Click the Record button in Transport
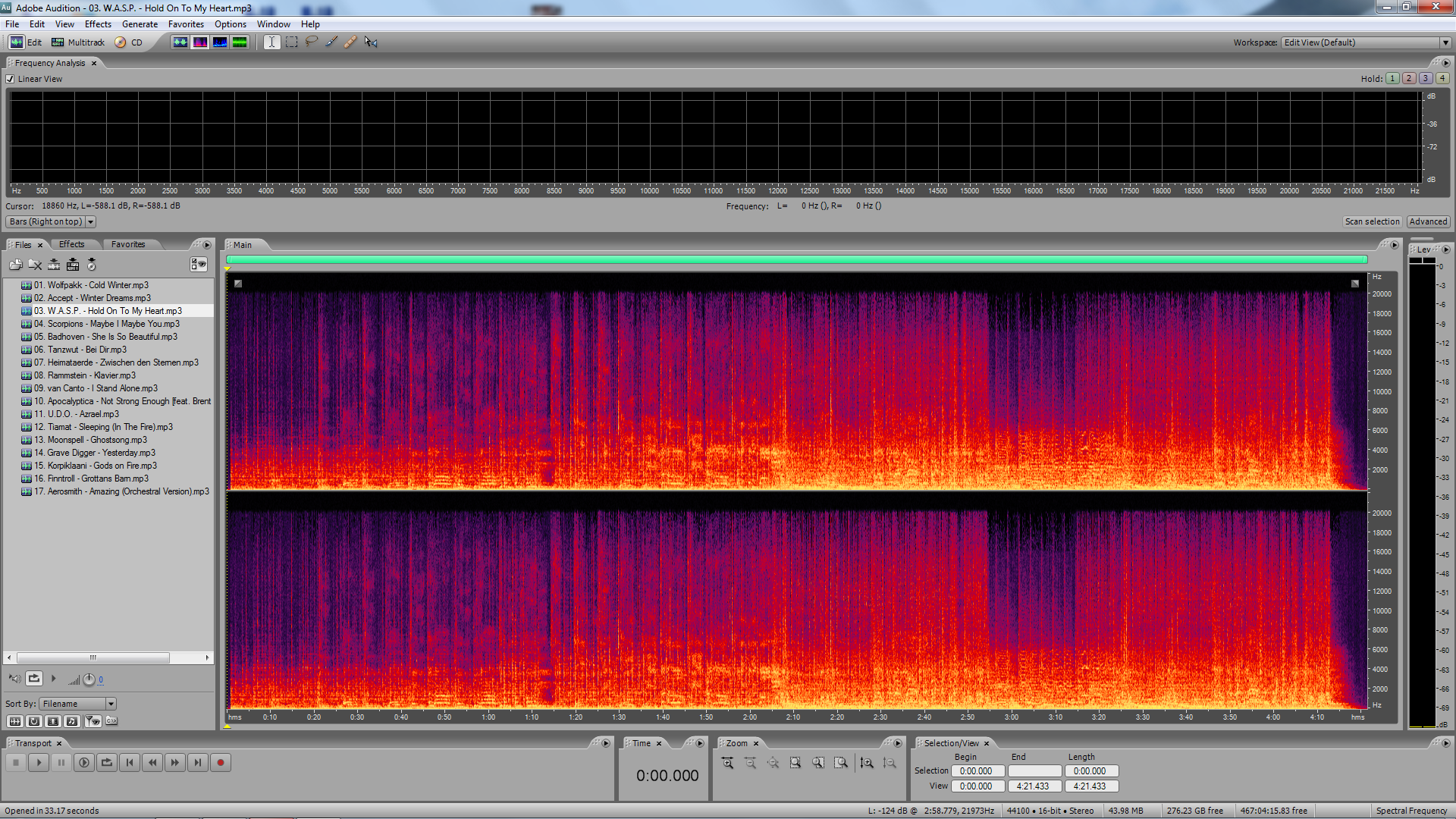The image size is (1456, 819). pos(220,763)
